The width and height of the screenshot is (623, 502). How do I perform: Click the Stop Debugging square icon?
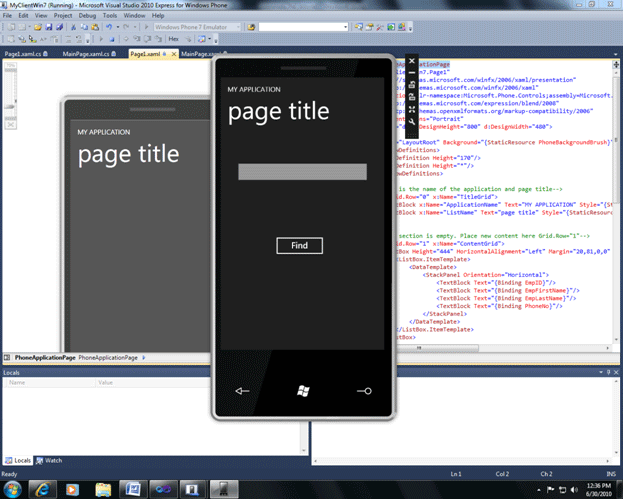[112, 39]
